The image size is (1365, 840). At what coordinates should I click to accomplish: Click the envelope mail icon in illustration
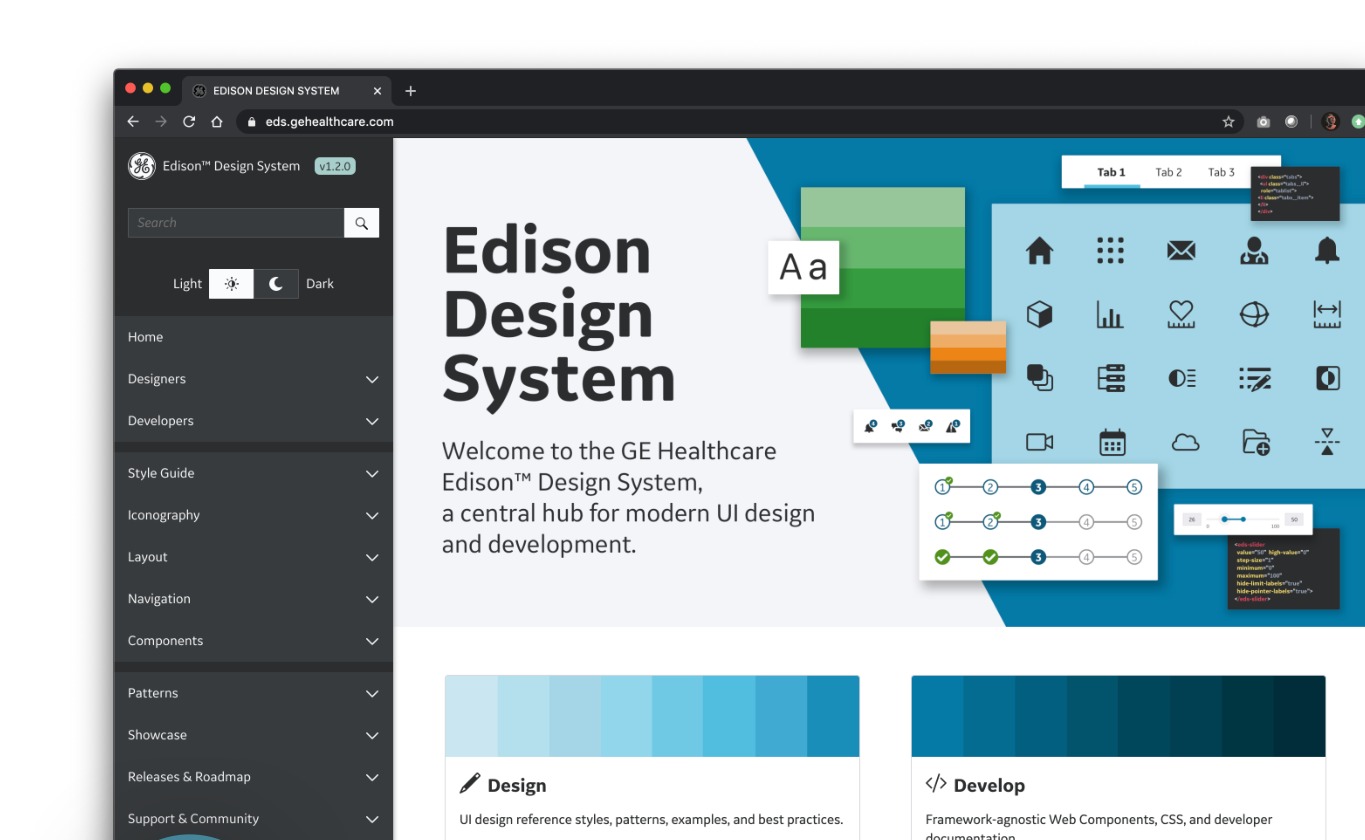[x=1181, y=251]
